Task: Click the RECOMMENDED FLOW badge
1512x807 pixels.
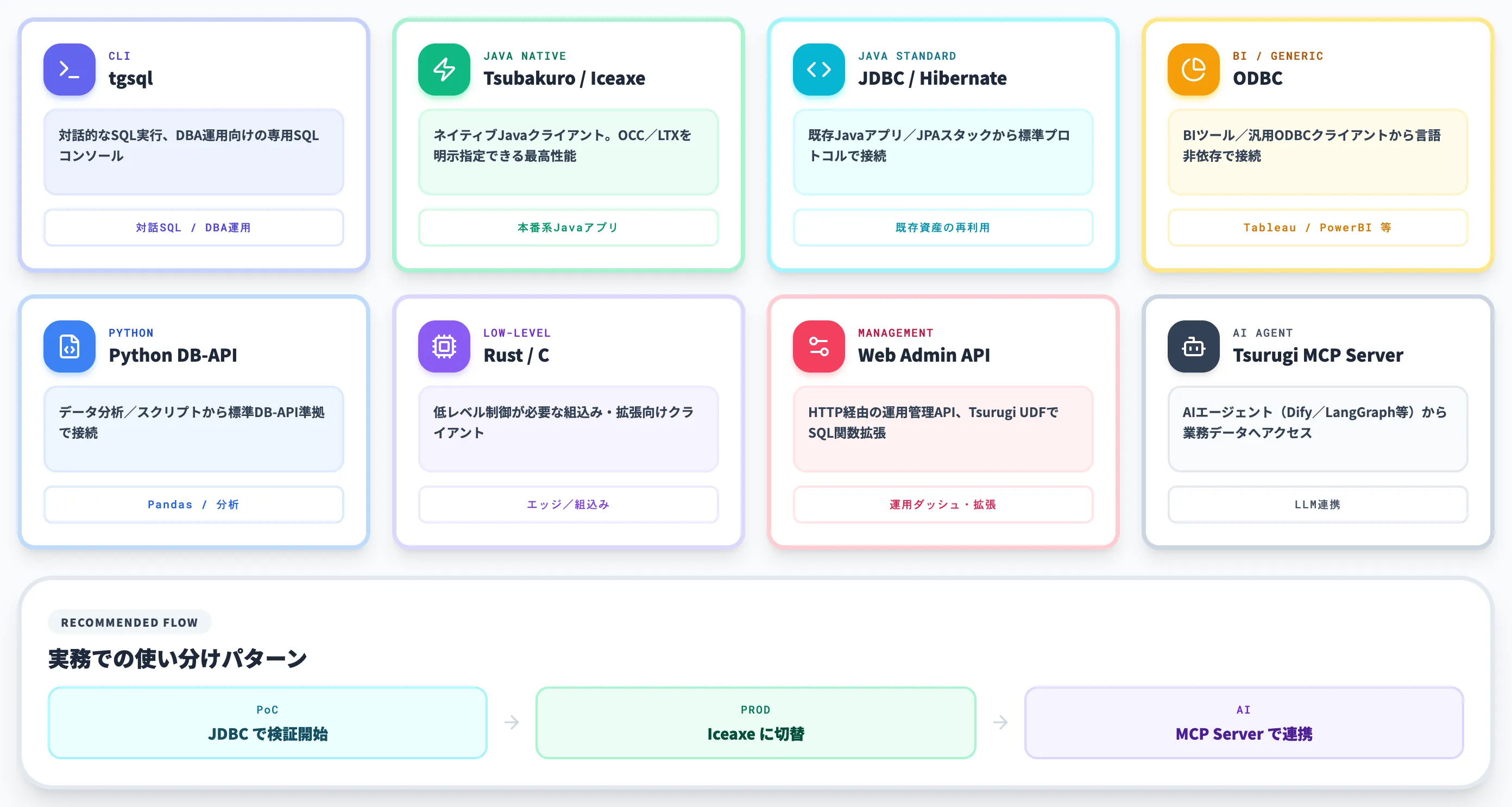Action: click(x=129, y=622)
